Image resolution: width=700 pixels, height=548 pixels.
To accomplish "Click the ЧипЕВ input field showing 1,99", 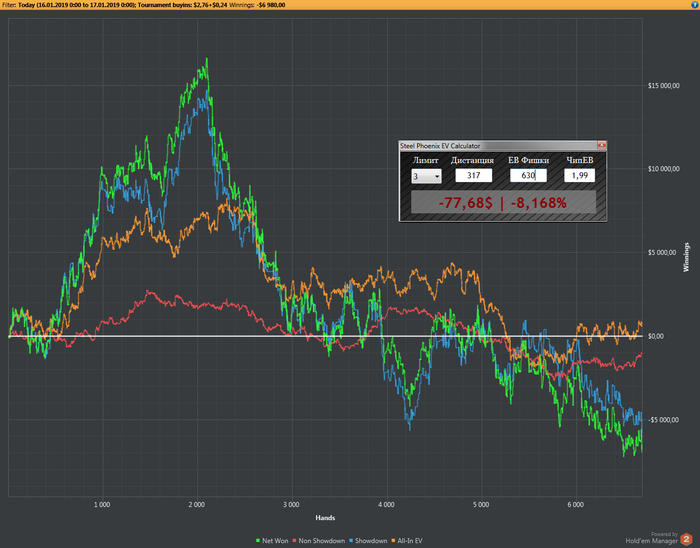I will pos(579,175).
